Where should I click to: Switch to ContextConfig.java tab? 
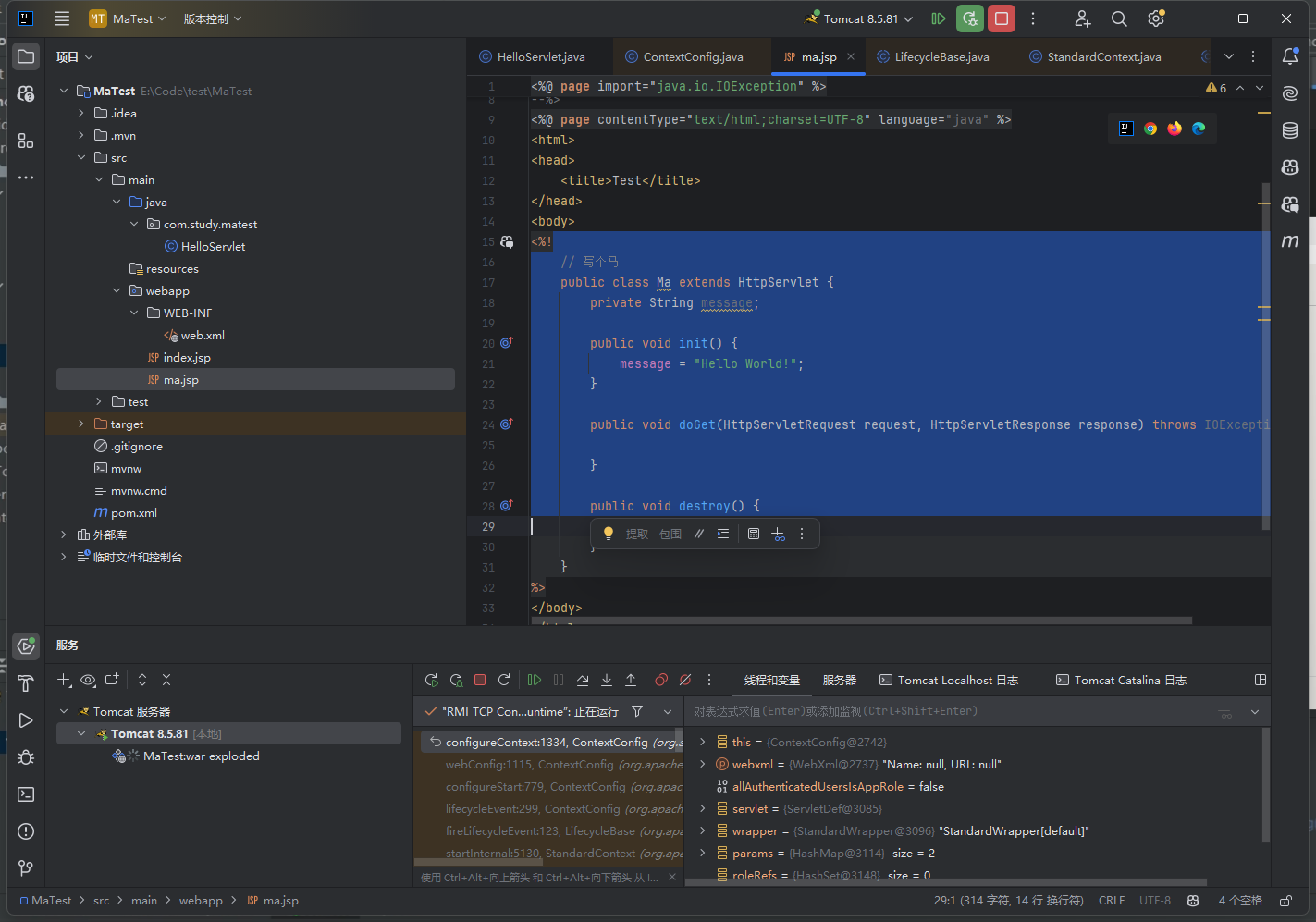(683, 56)
